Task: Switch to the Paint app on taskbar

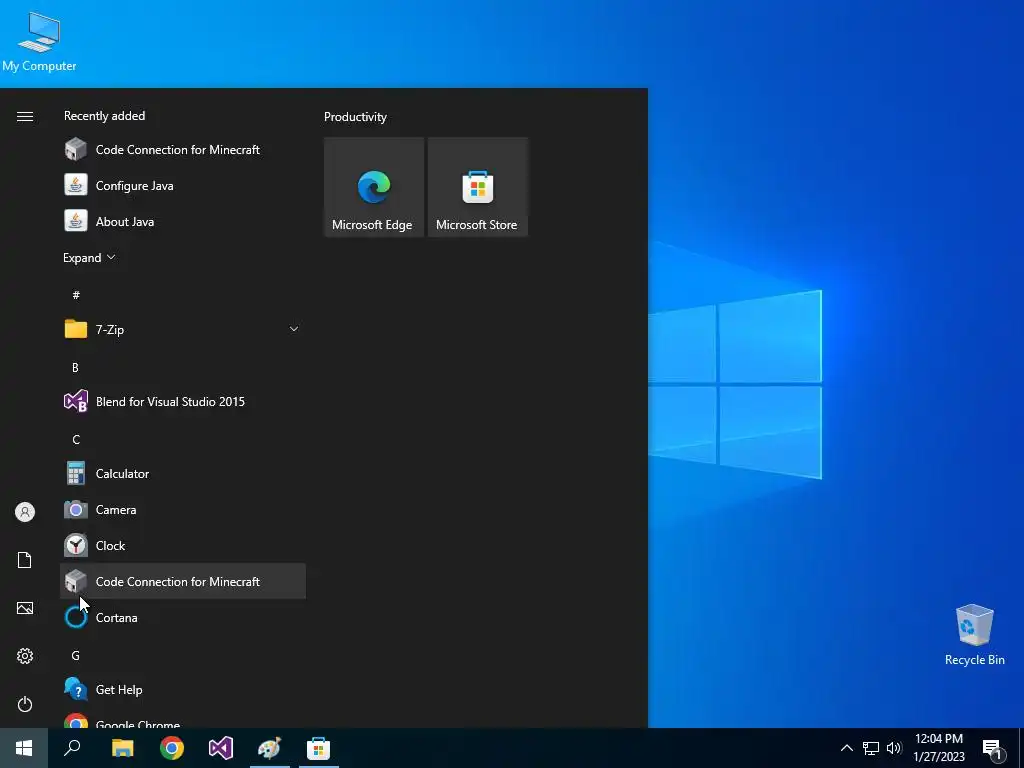Action: 270,748
